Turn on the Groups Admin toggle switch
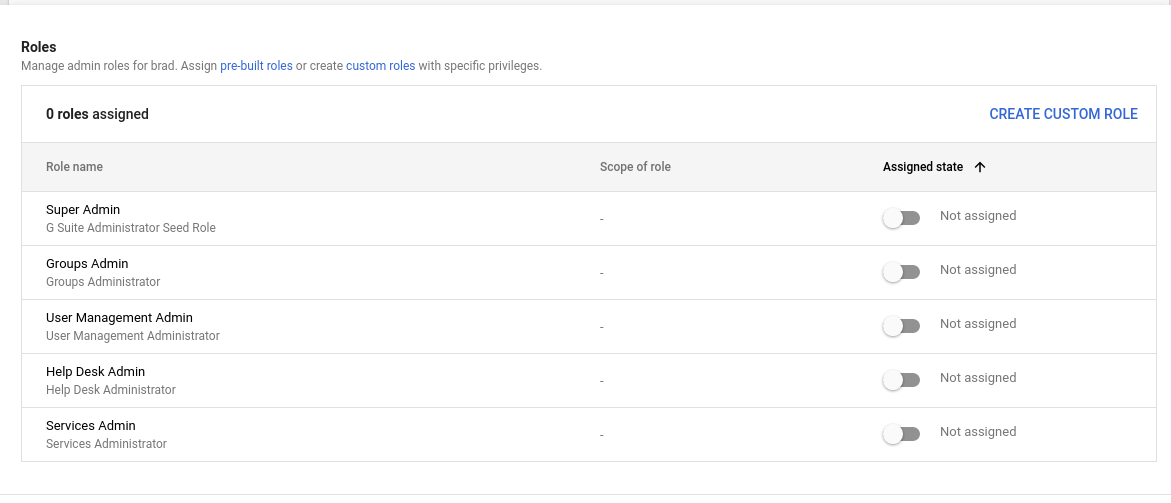Screen dimensions: 1171x503 (901, 272)
